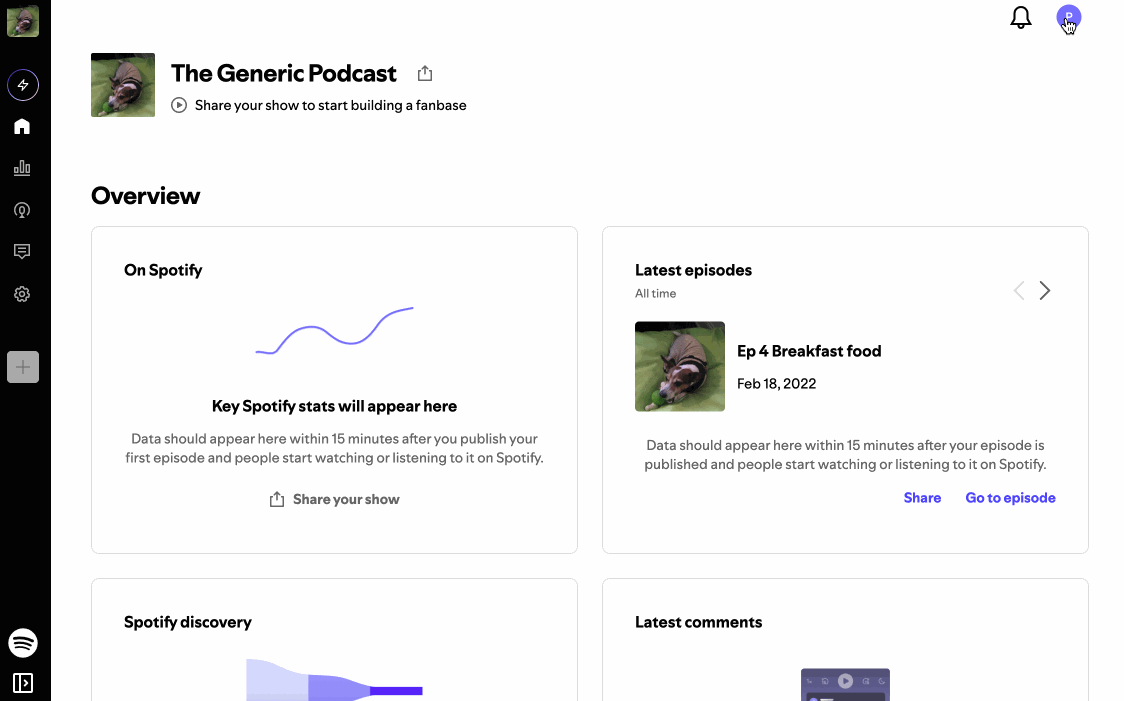1124x701 pixels.
Task: Click 'Share your show to start building a fanbase'
Action: pyautogui.click(x=330, y=105)
